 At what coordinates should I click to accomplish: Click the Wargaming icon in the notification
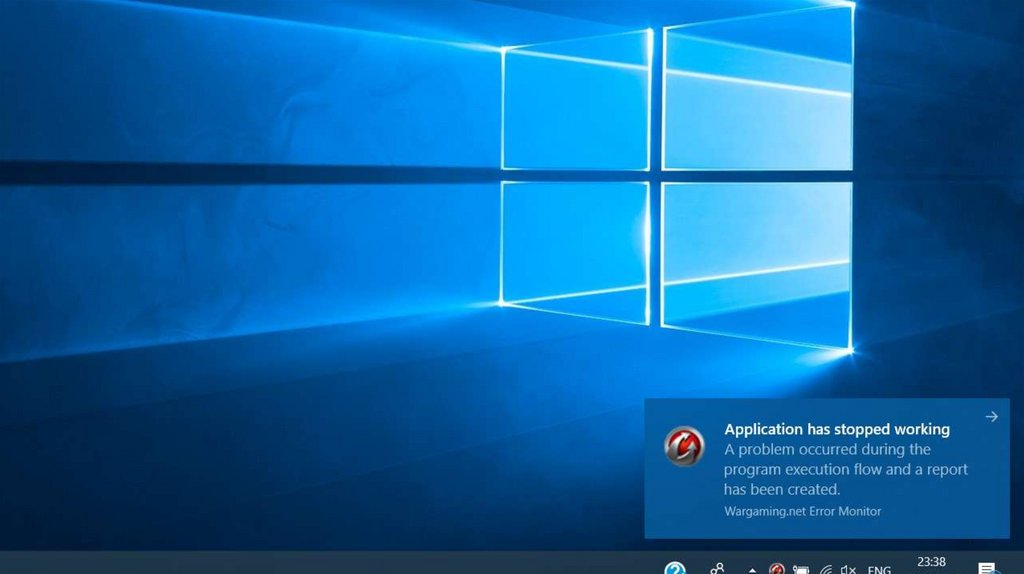pos(684,446)
